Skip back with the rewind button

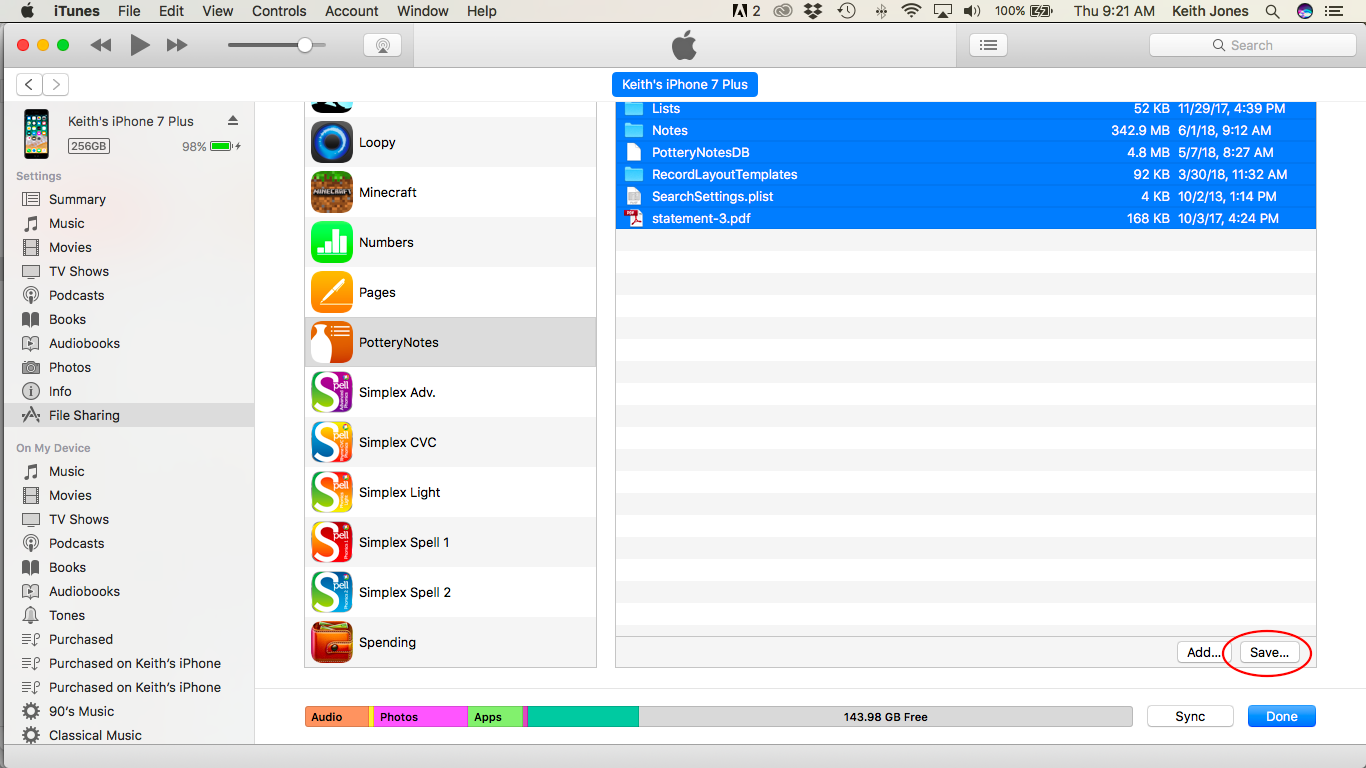100,45
